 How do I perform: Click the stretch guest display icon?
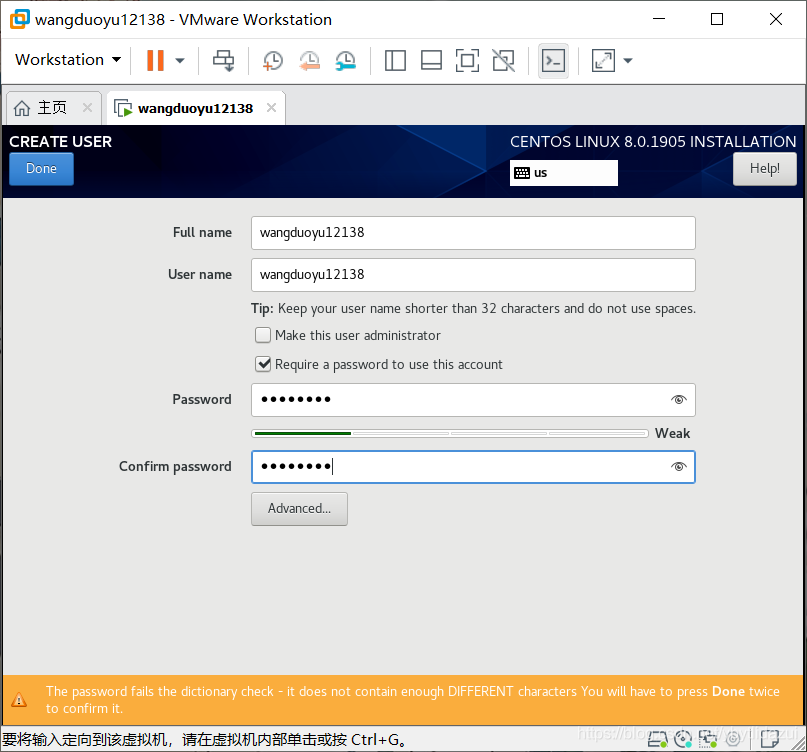[603, 60]
